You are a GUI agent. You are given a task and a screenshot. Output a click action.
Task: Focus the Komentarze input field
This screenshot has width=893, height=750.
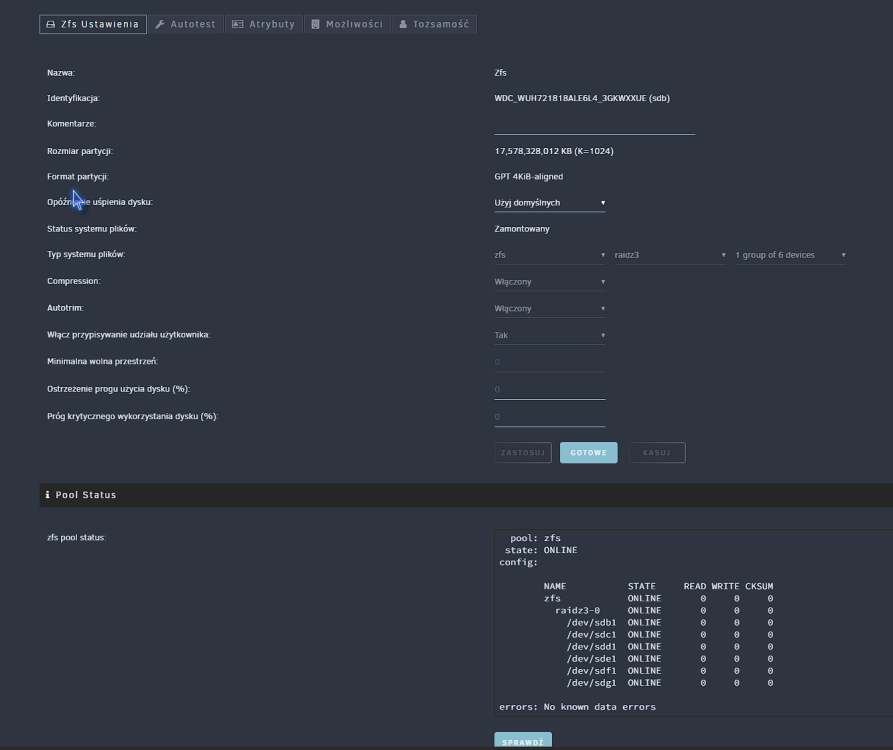[x=595, y=127]
